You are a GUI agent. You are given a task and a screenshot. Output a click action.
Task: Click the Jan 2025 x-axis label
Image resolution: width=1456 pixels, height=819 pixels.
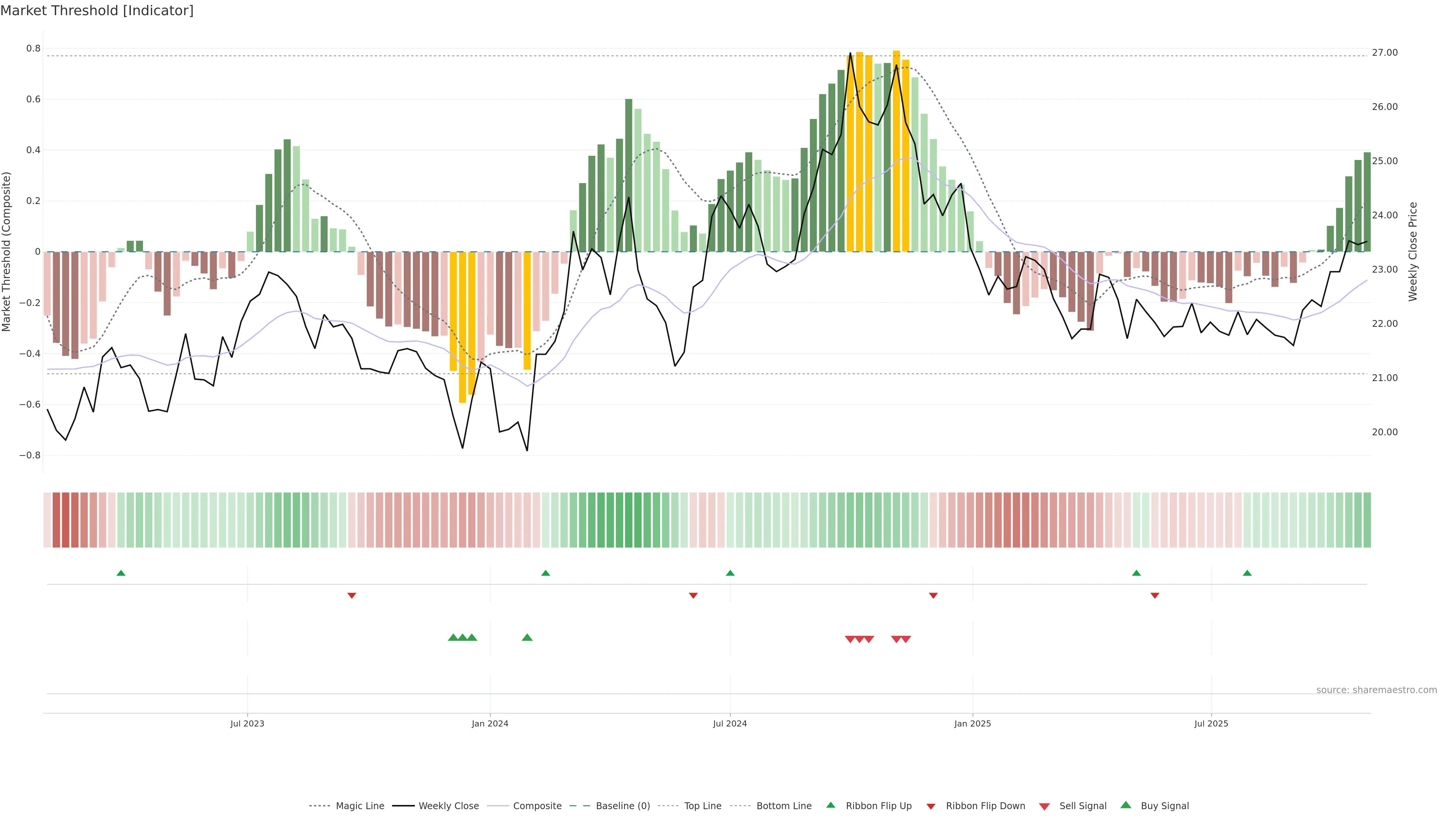click(972, 723)
